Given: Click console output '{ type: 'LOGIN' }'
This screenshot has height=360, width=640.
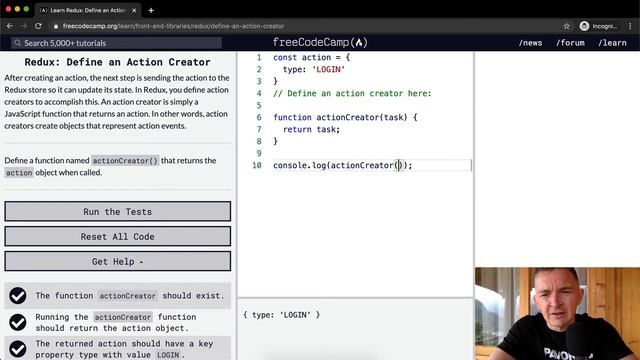Looking at the screenshot, I should point(282,315).
